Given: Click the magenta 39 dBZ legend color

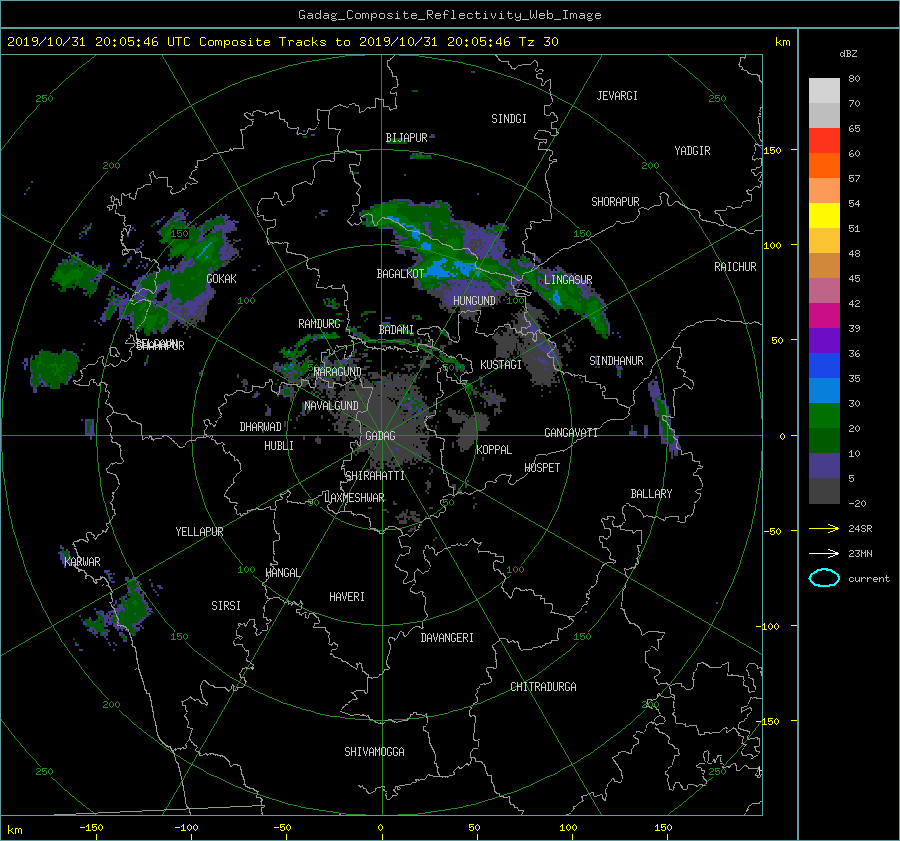Looking at the screenshot, I should click(x=824, y=315).
